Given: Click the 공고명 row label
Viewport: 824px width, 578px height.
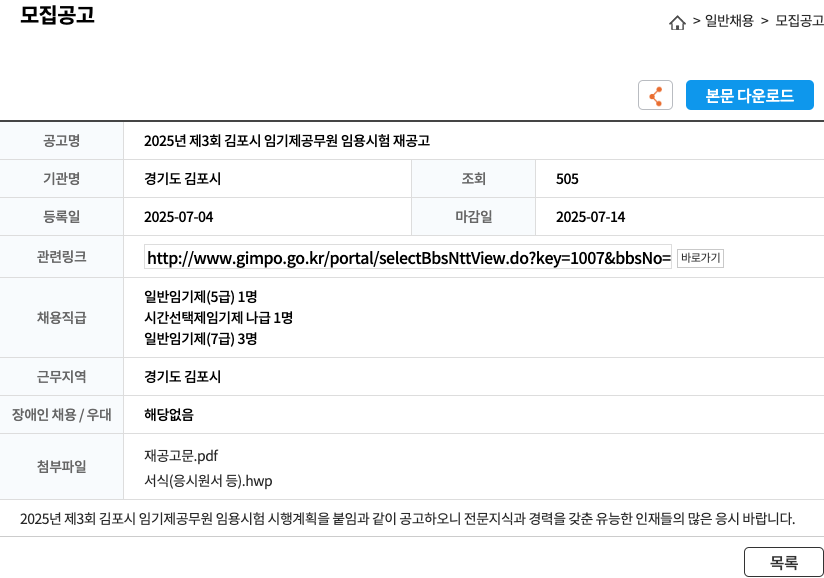Looking at the screenshot, I should (61, 141).
